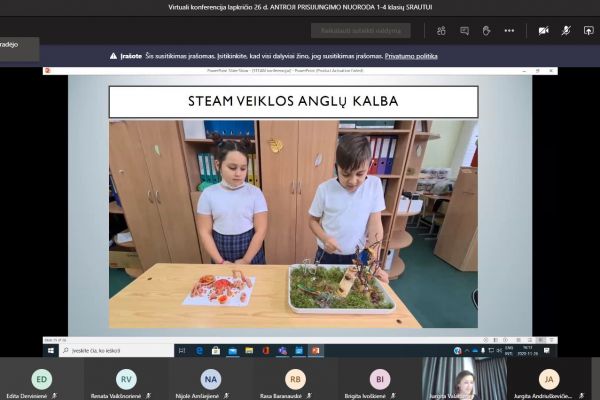This screenshot has height=400, width=600.
Task: Open Mail on the shared taskbar
Action: tap(232, 351)
